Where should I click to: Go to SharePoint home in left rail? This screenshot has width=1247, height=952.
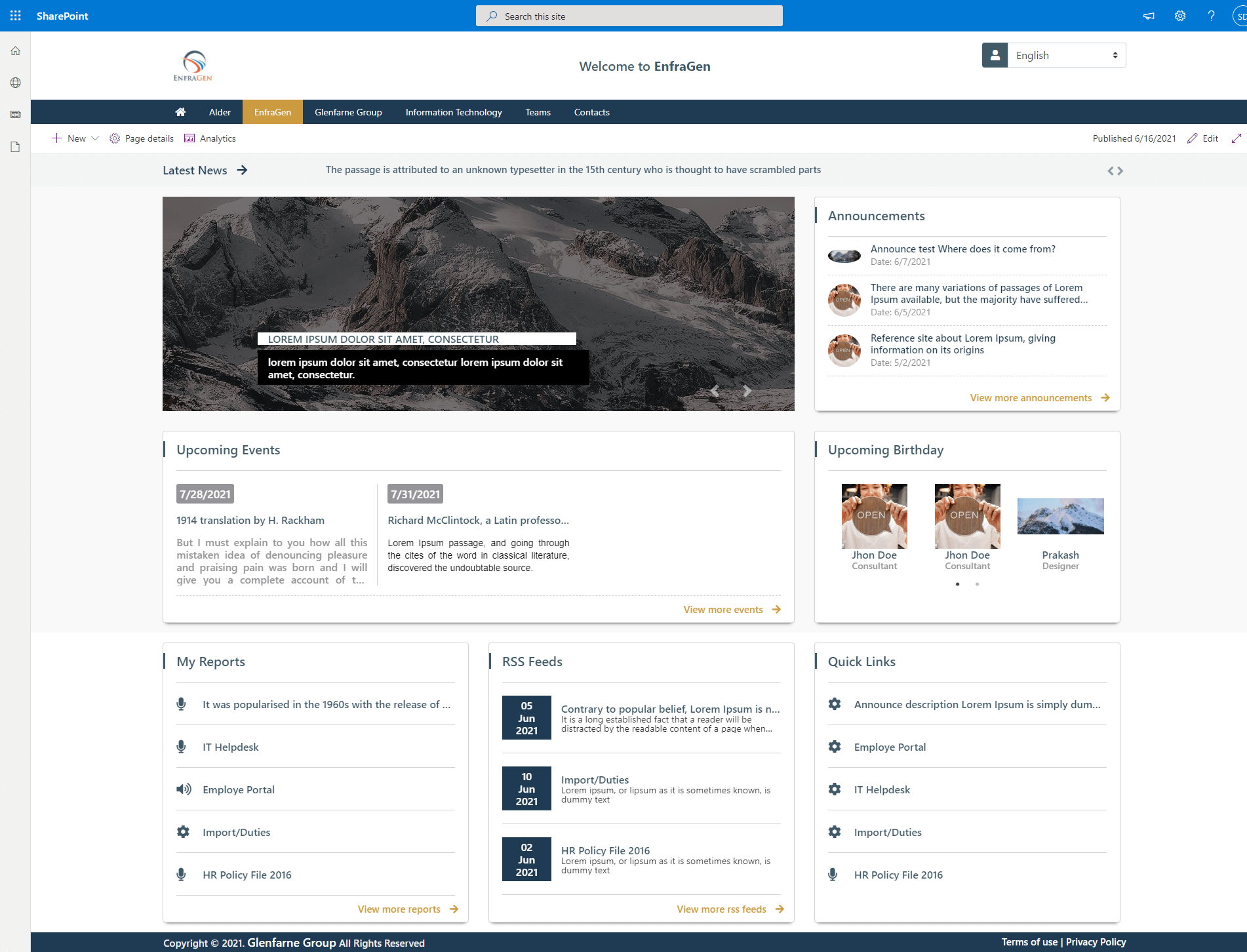click(16, 51)
